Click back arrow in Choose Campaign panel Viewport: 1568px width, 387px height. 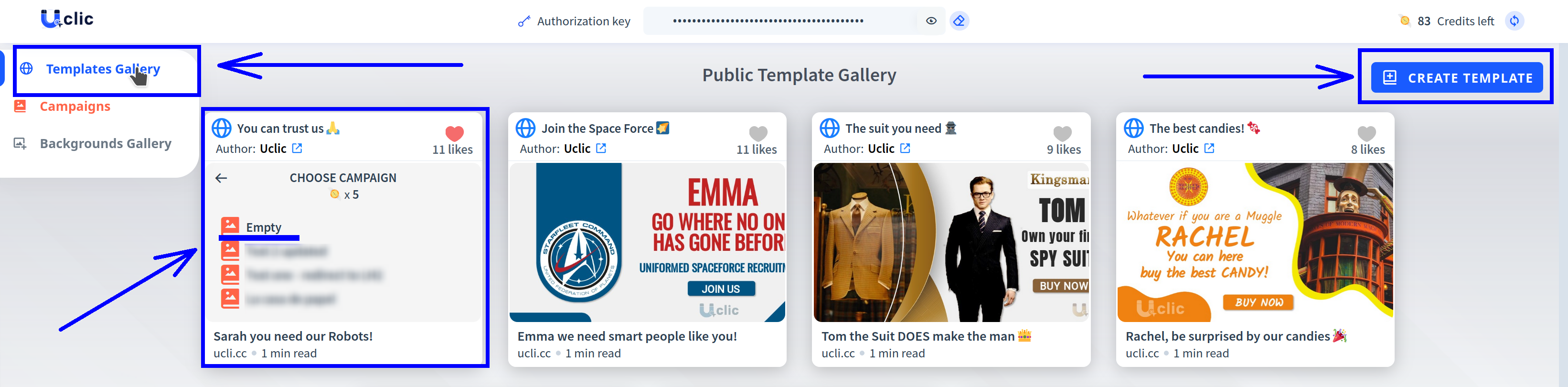click(222, 178)
